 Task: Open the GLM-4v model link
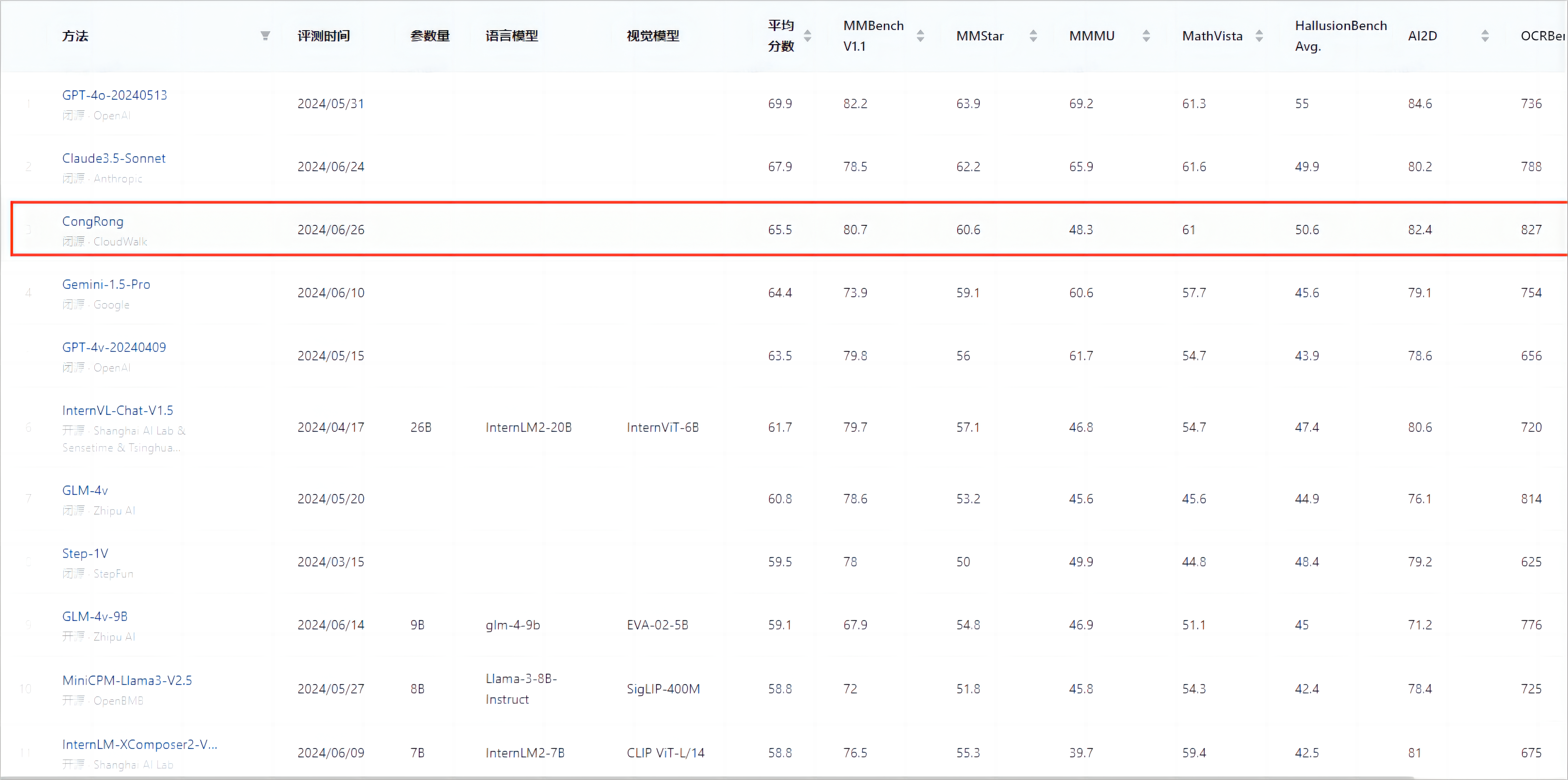[85, 490]
